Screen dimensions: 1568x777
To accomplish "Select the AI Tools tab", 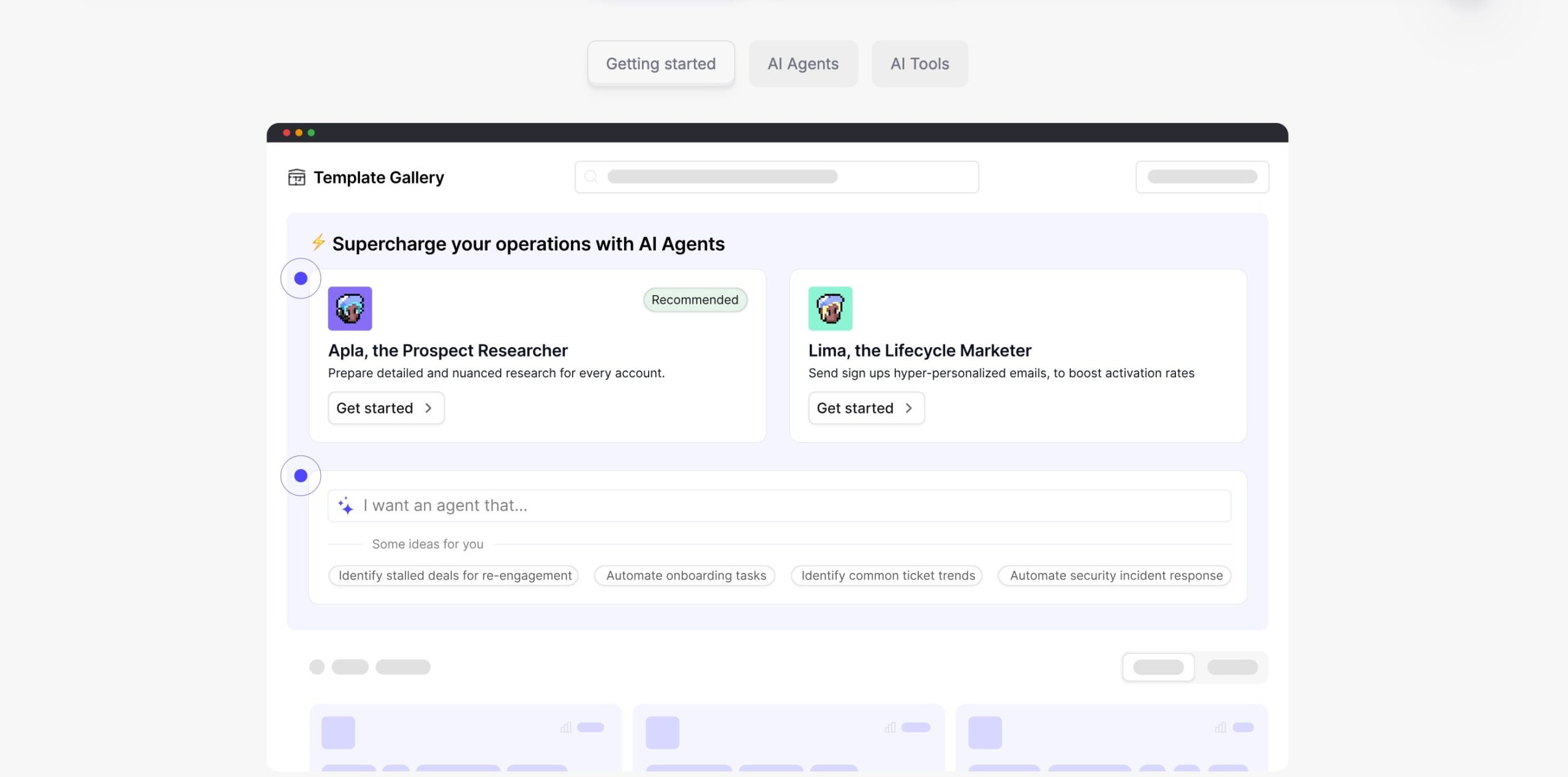I will tap(919, 64).
